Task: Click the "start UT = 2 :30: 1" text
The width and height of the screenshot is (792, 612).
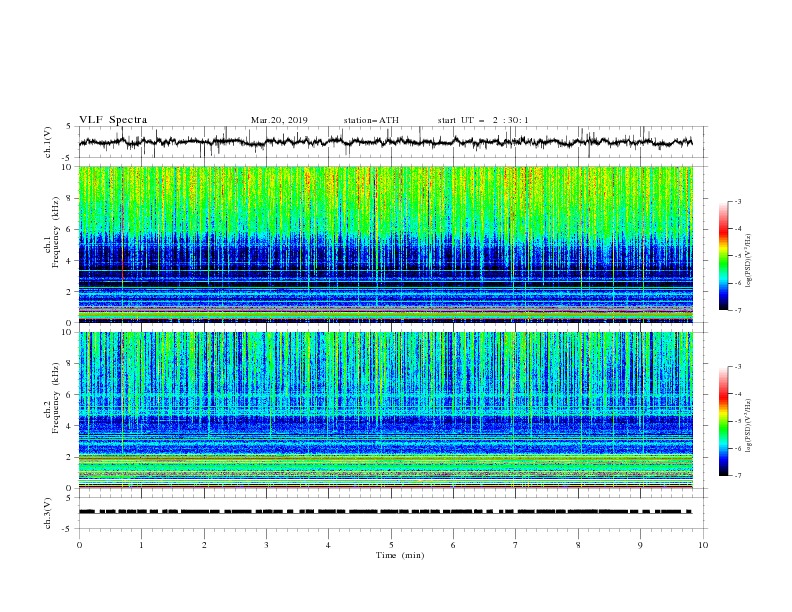Action: pyautogui.click(x=483, y=120)
